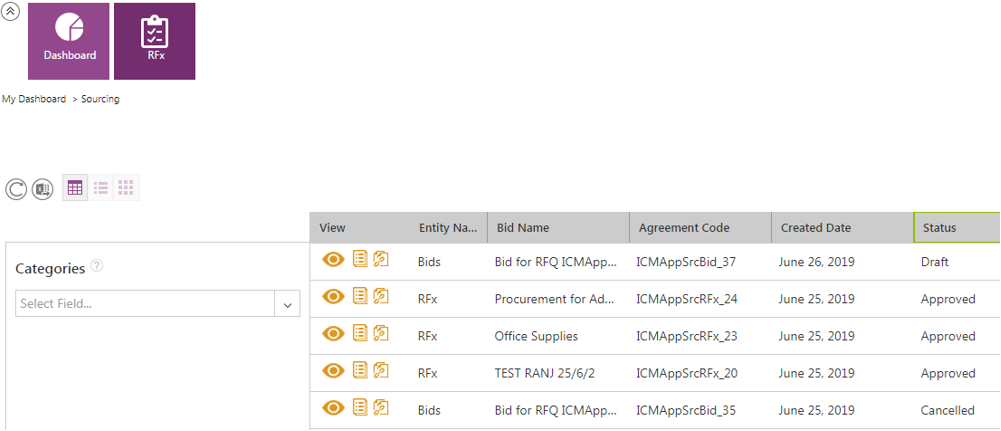Switch to table grid view
The image size is (1001, 431).
tap(75, 188)
